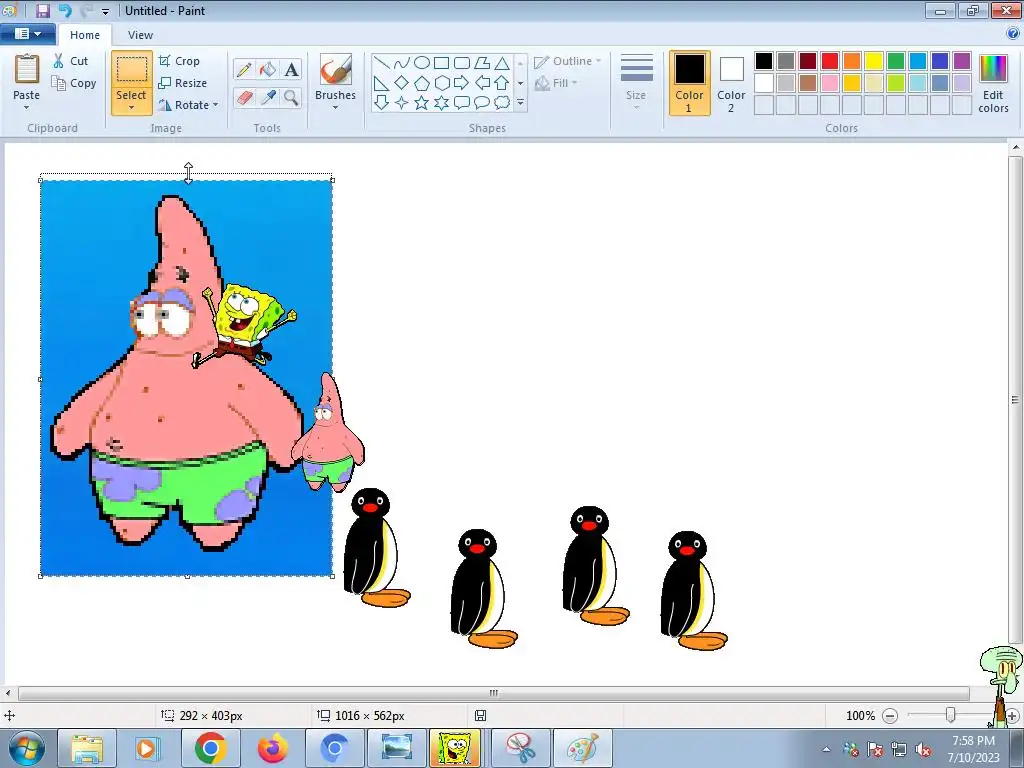
Task: Click the taskbar clock showing 7:58 PM
Action: click(x=973, y=749)
